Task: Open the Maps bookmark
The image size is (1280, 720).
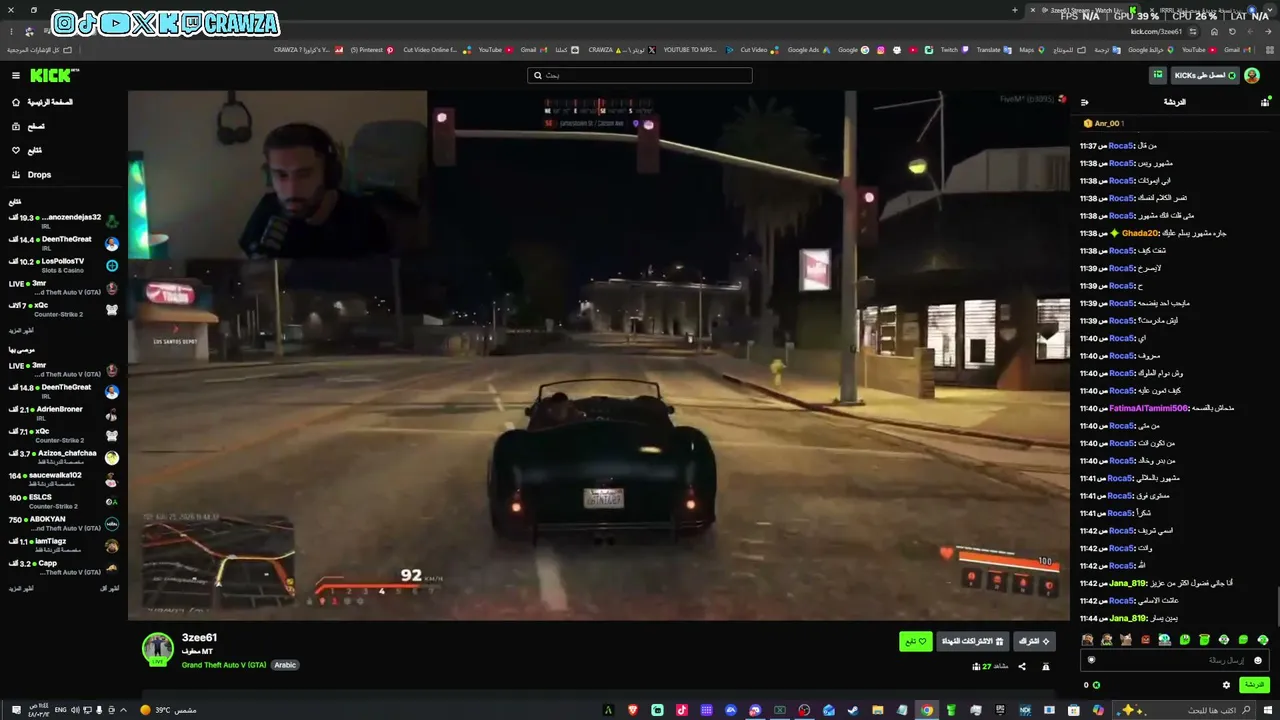Action: 1031,50
